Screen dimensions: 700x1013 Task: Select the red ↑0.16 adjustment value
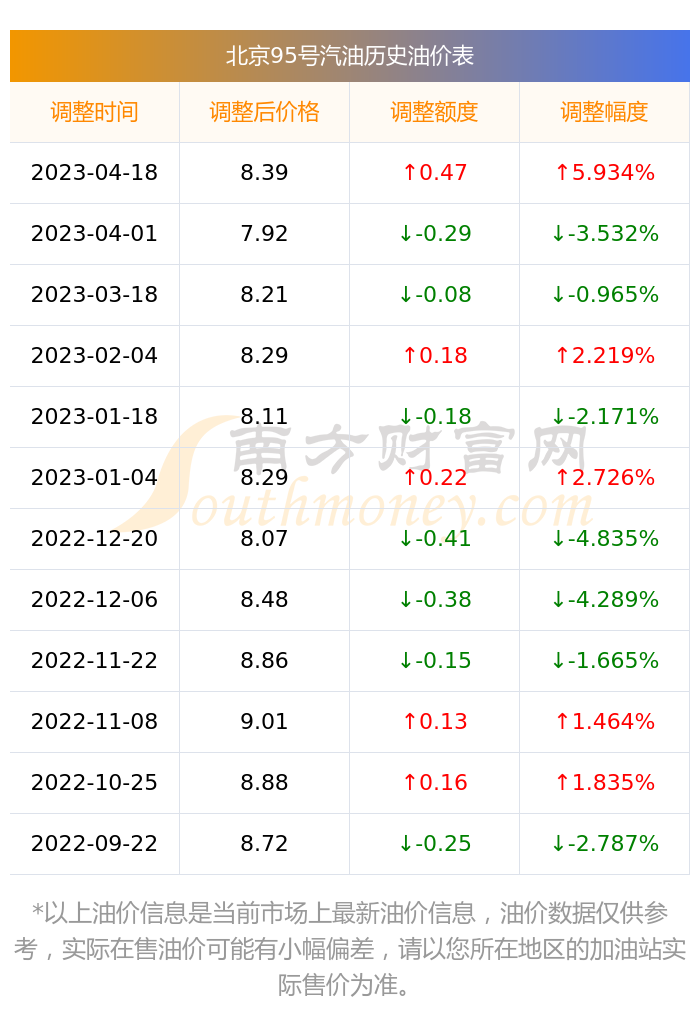[x=434, y=782]
